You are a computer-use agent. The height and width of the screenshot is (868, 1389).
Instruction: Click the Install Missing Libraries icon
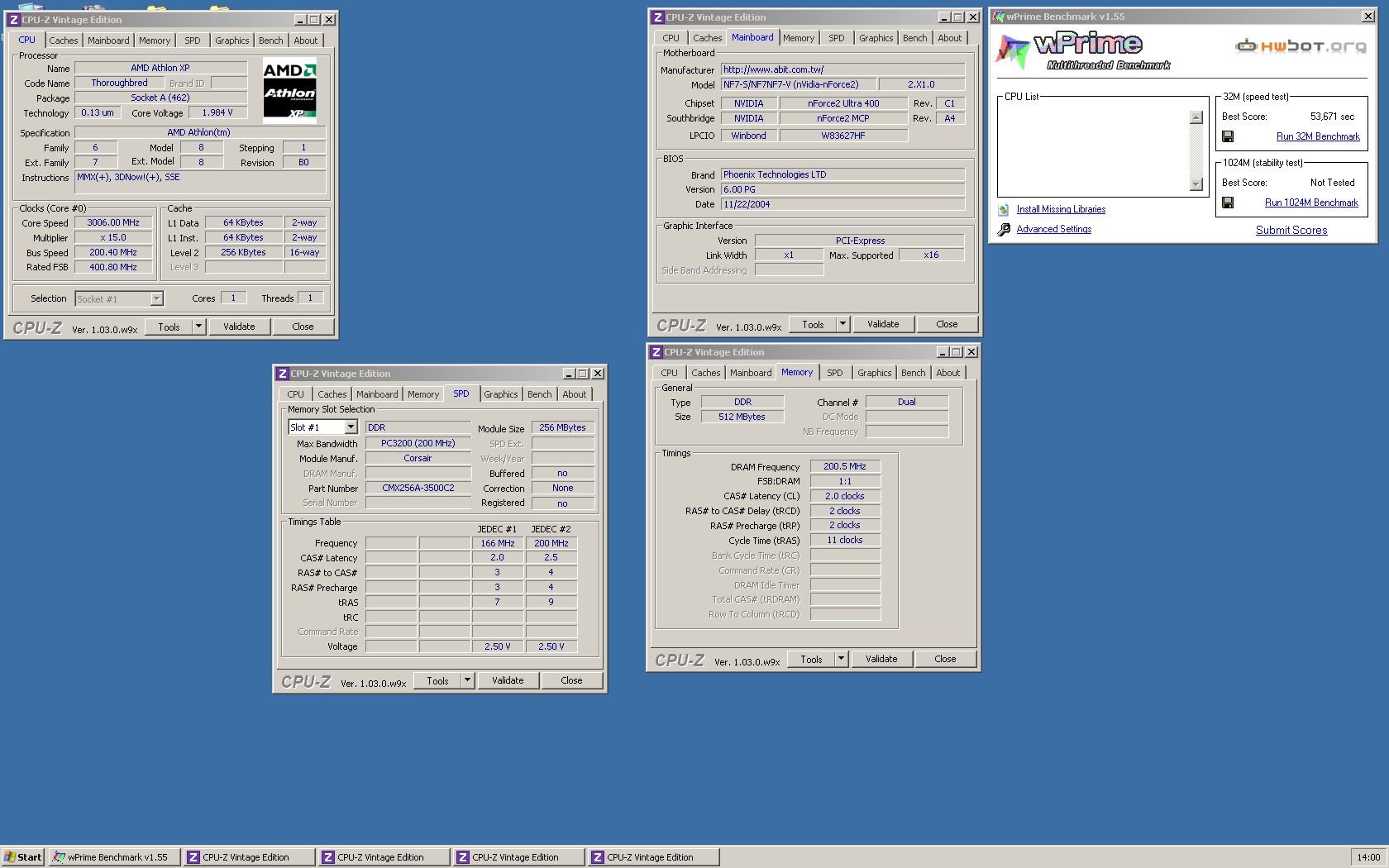1004,210
